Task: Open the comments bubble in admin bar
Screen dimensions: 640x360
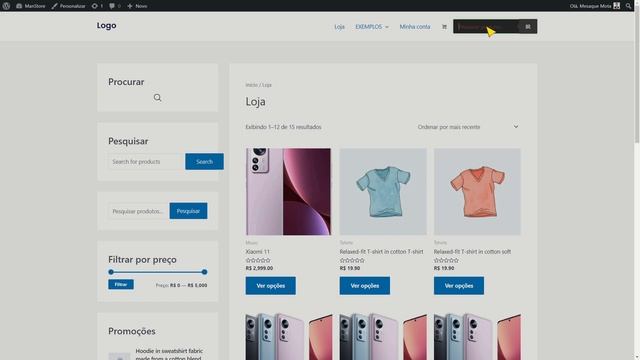Action: pos(115,6)
